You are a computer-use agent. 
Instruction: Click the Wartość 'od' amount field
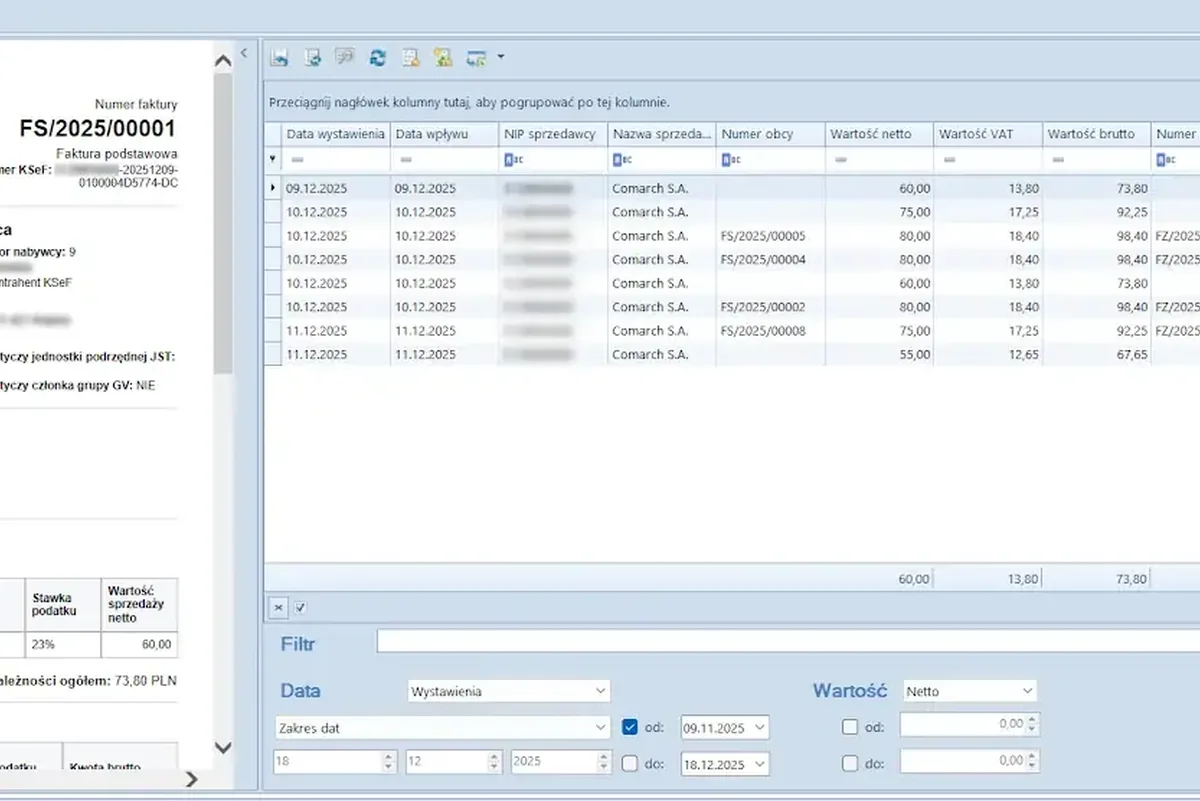point(970,725)
